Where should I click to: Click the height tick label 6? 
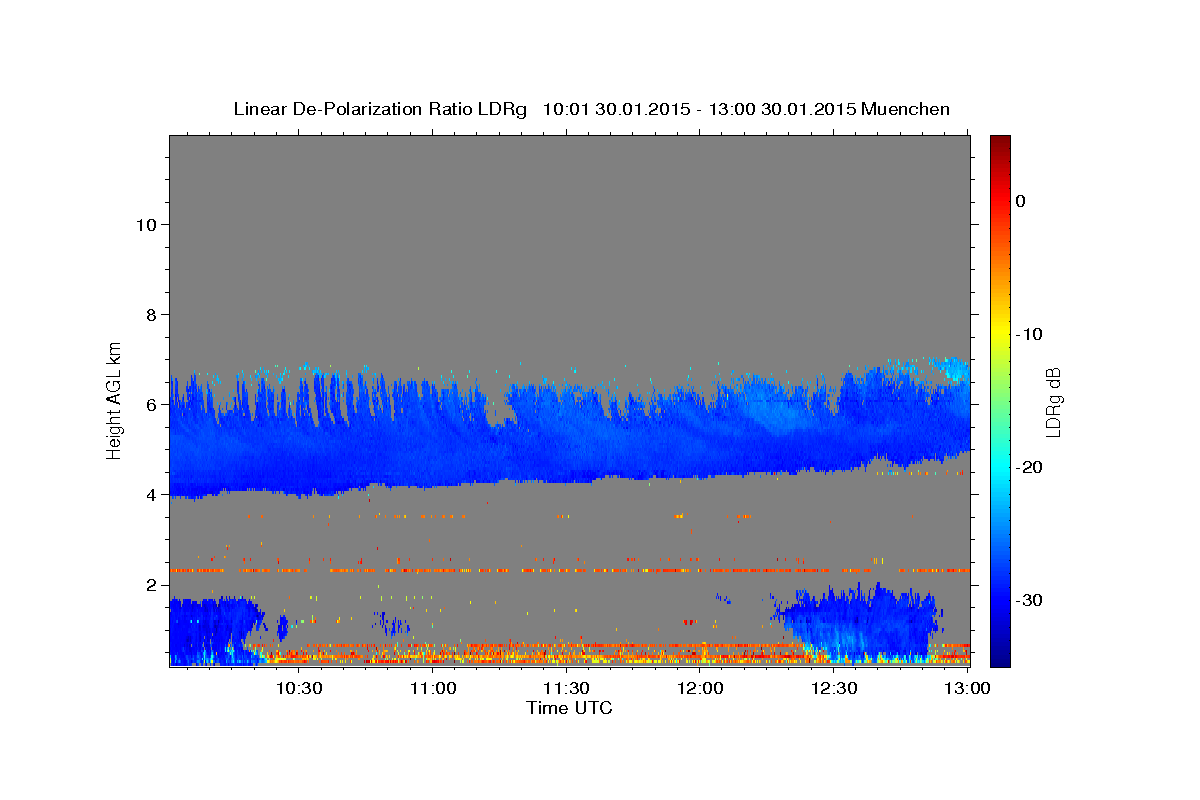[x=151, y=404]
